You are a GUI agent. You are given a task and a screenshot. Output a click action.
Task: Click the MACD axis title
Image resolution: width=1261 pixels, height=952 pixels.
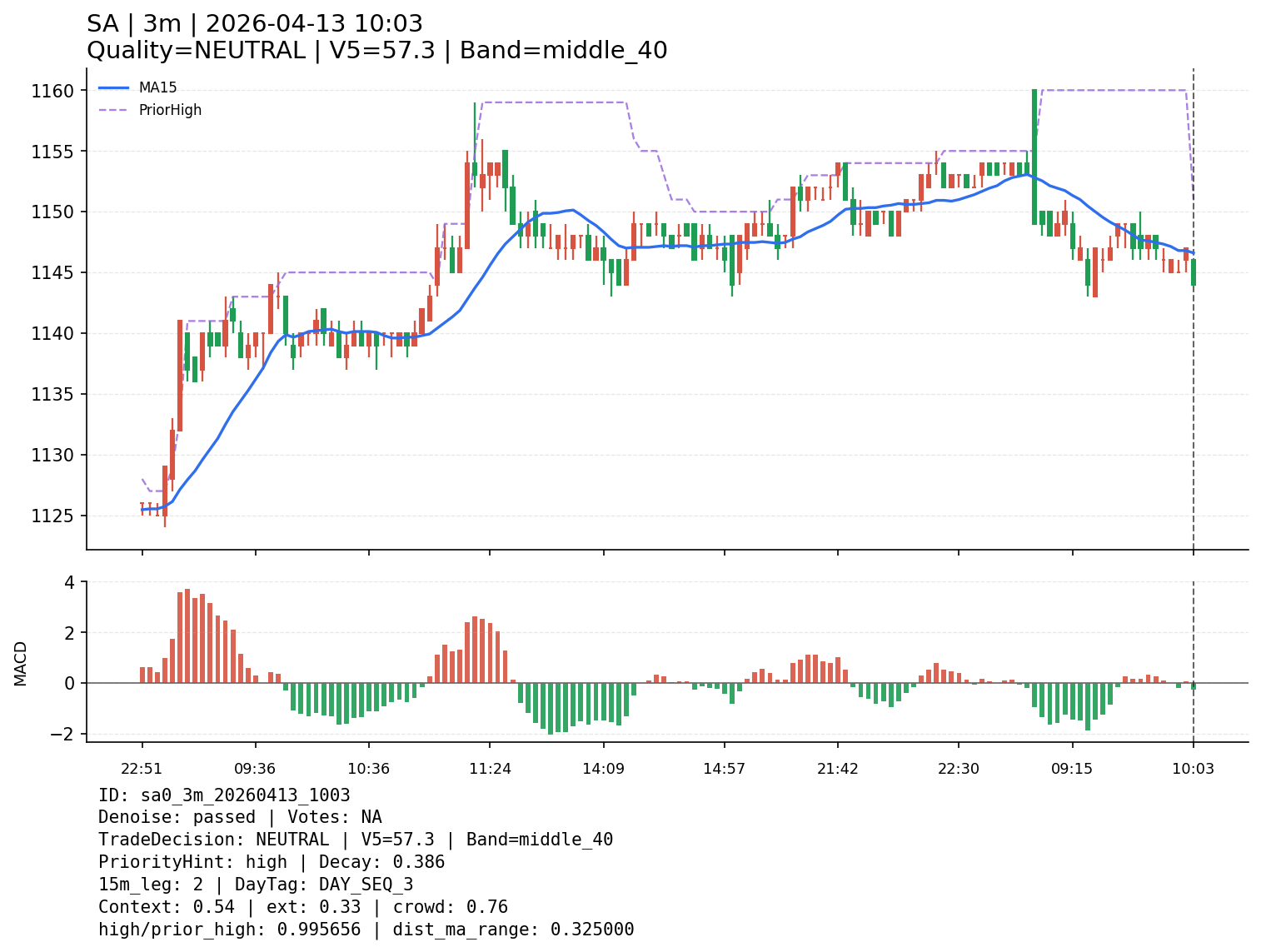pyautogui.click(x=21, y=663)
